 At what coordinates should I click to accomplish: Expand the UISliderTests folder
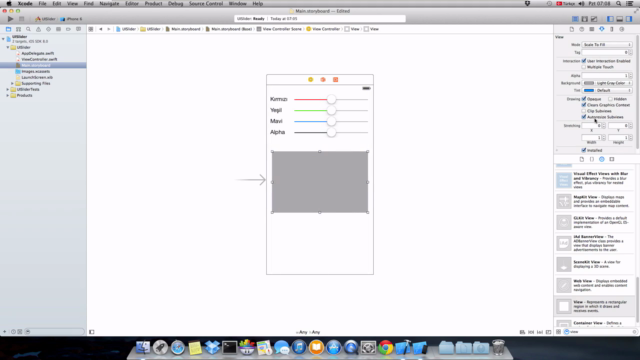[x=8, y=89]
